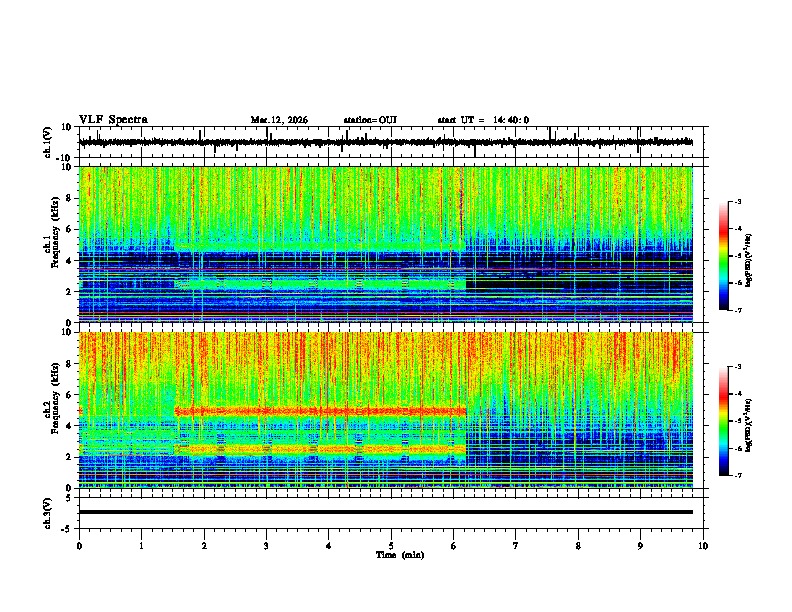Click the red 5 kHz emission band in ch.2
The image size is (792, 612).
click(x=320, y=411)
